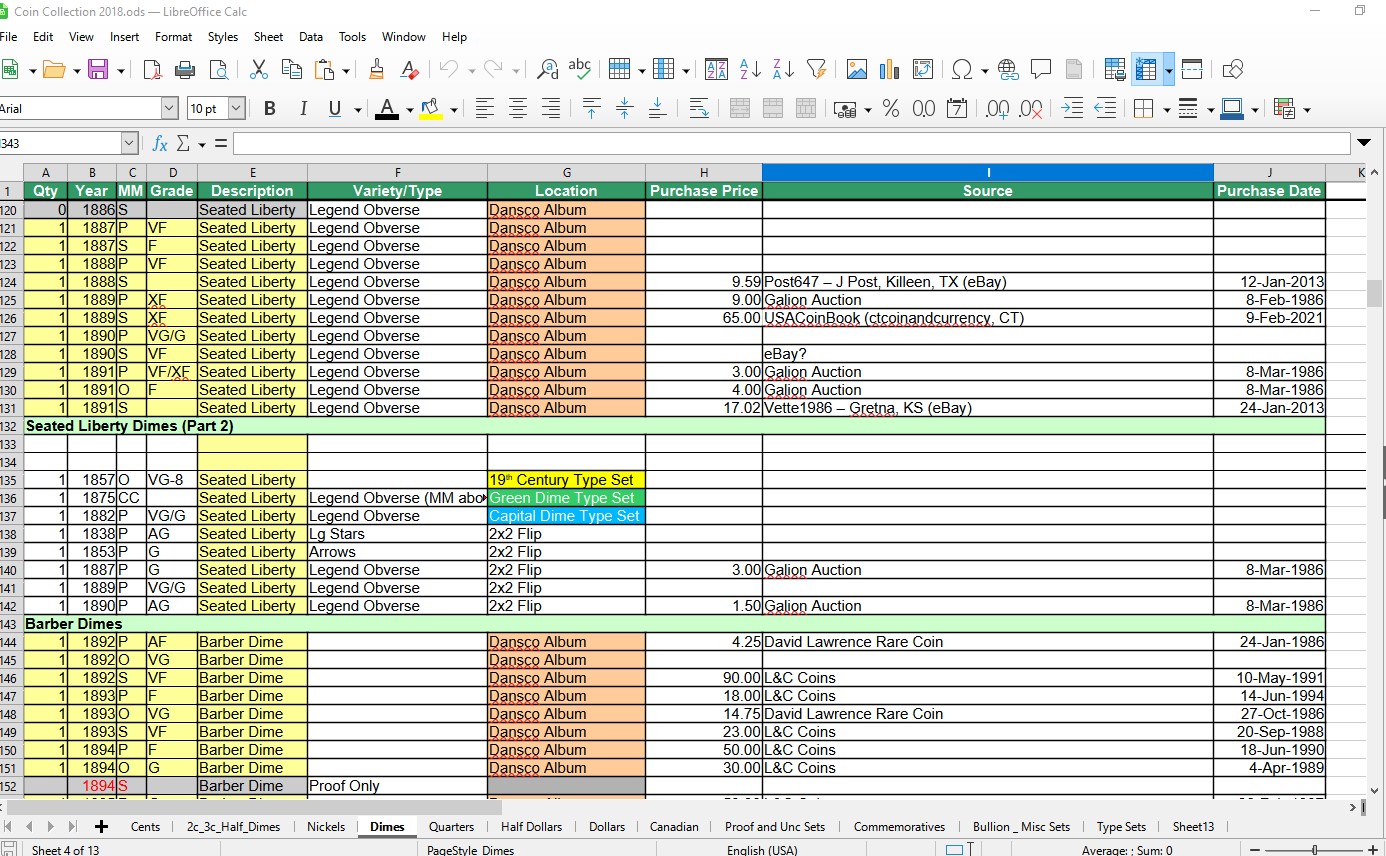Sort ascending A to Z

click(x=750, y=69)
